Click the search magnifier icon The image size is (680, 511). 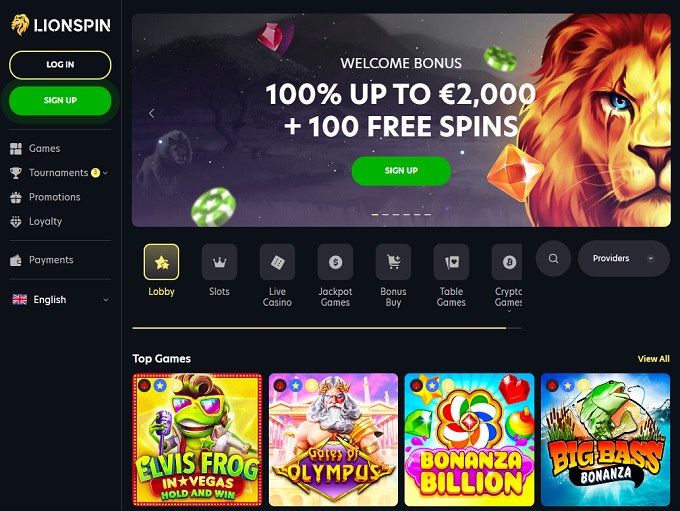pos(553,259)
